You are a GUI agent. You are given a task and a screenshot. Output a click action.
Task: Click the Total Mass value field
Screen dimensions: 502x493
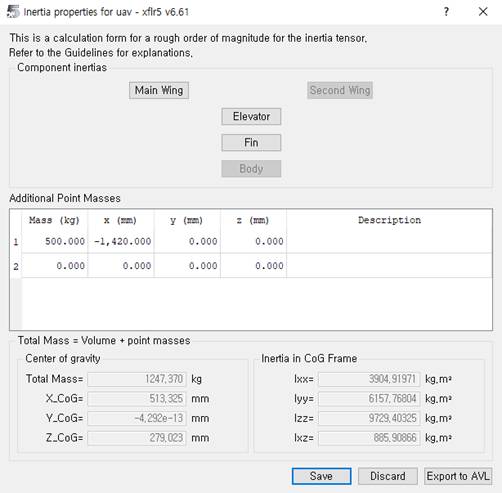tap(137, 379)
